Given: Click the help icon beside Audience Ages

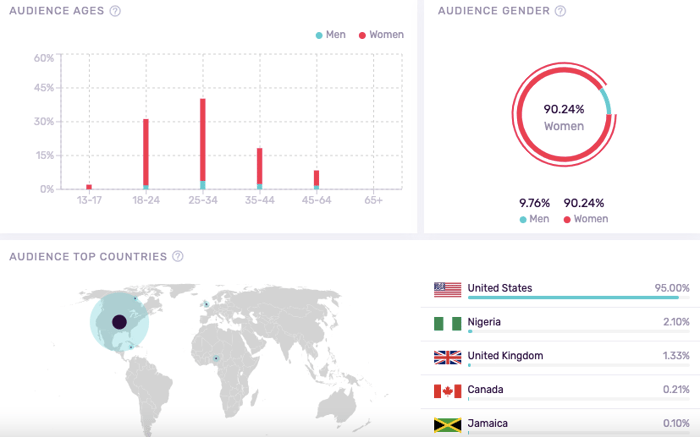Looking at the screenshot, I should pyautogui.click(x=115, y=11).
